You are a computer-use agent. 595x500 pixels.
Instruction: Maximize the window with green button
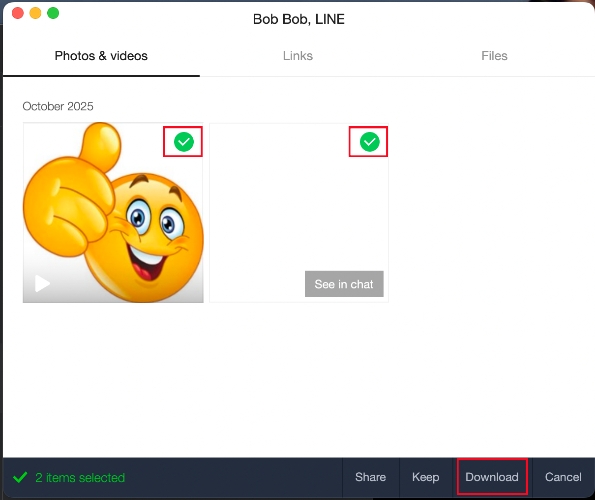(53, 13)
